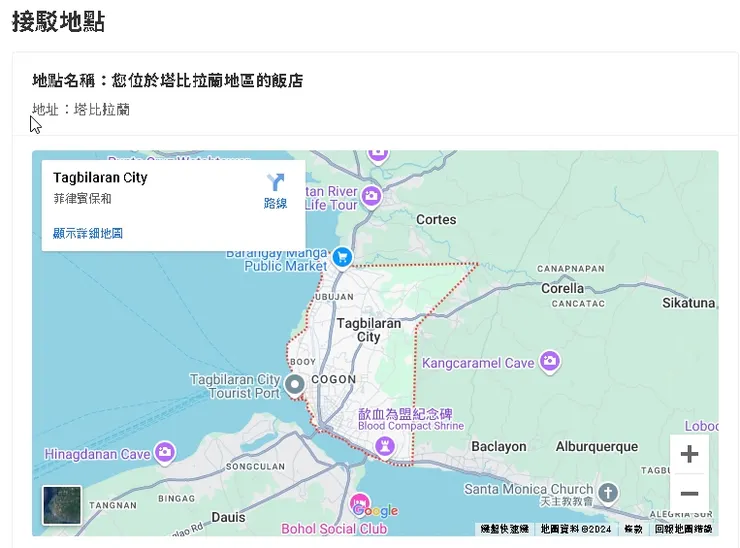Viewport: 740px width, 548px height.
Task: Click the Google logo on the map
Action: [x=376, y=511]
